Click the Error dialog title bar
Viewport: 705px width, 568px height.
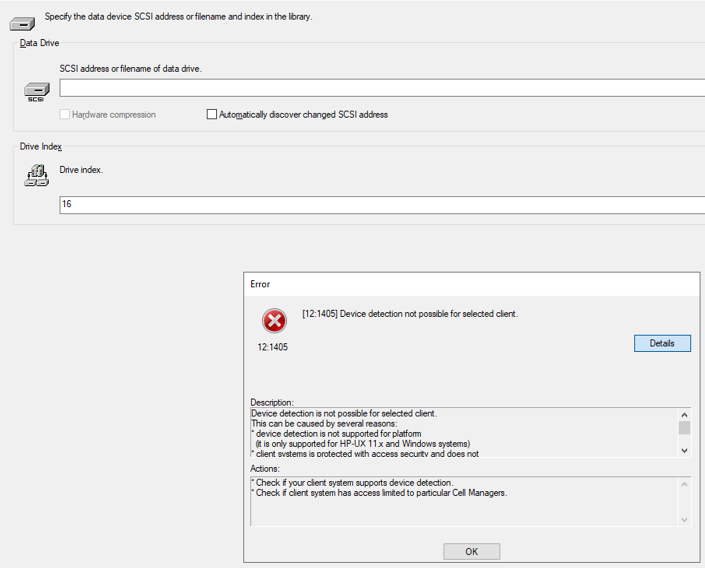click(472, 284)
